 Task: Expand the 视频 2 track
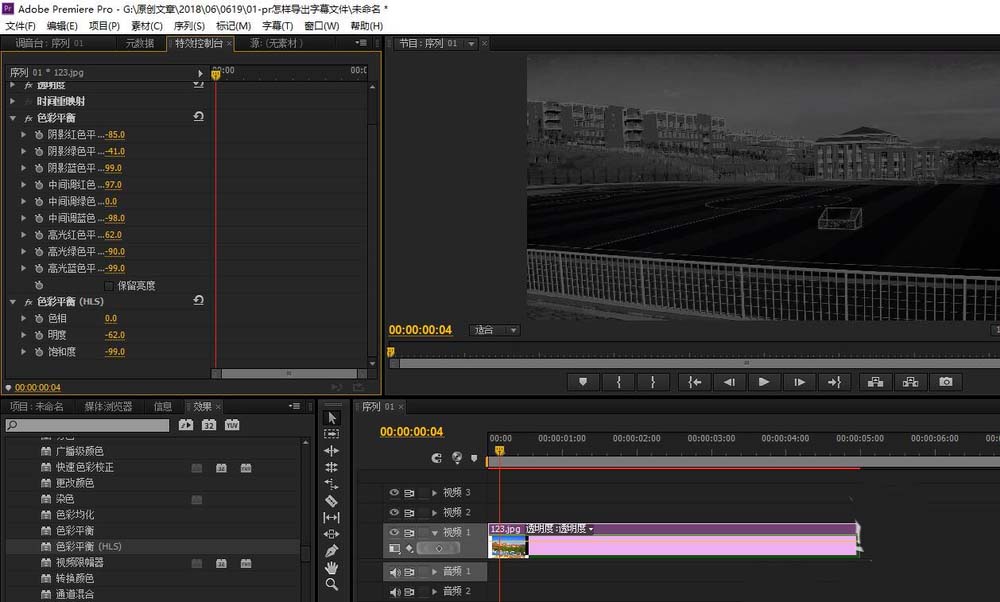point(434,512)
